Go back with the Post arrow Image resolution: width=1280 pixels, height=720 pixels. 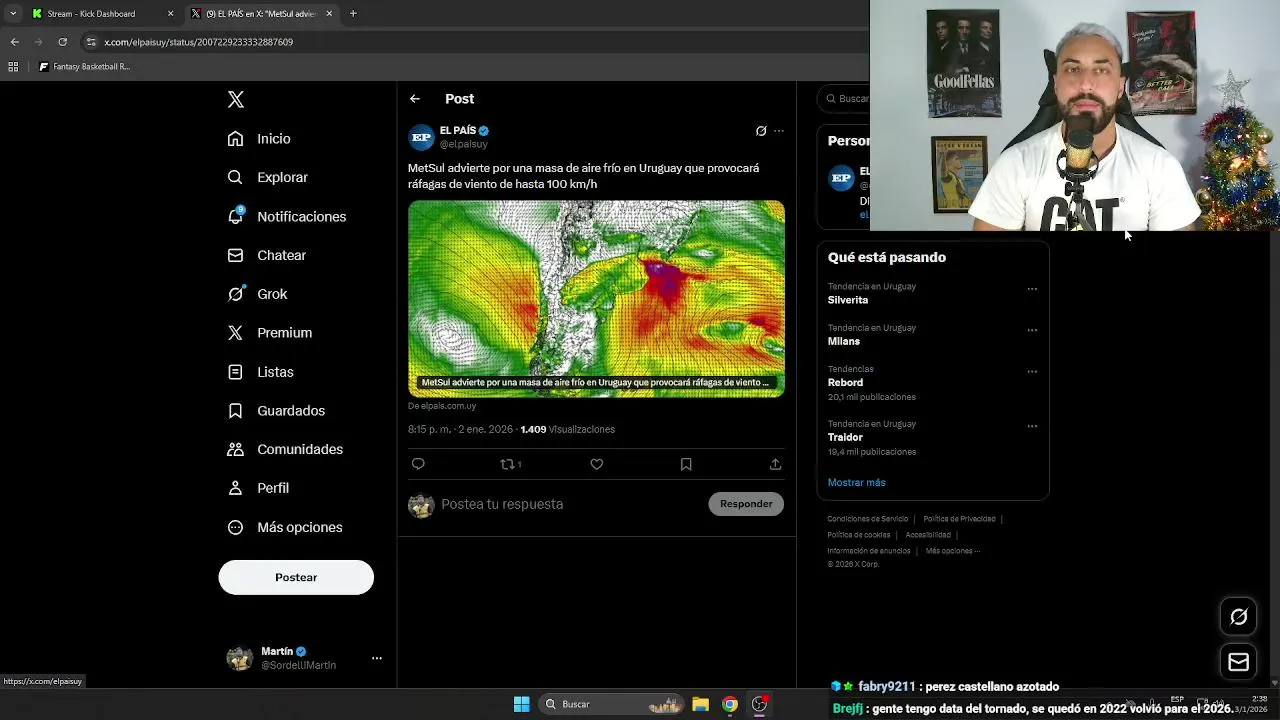[415, 99]
